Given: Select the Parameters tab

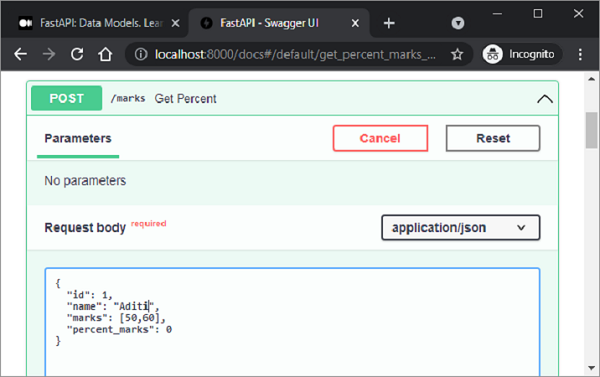Looking at the screenshot, I should coord(78,139).
